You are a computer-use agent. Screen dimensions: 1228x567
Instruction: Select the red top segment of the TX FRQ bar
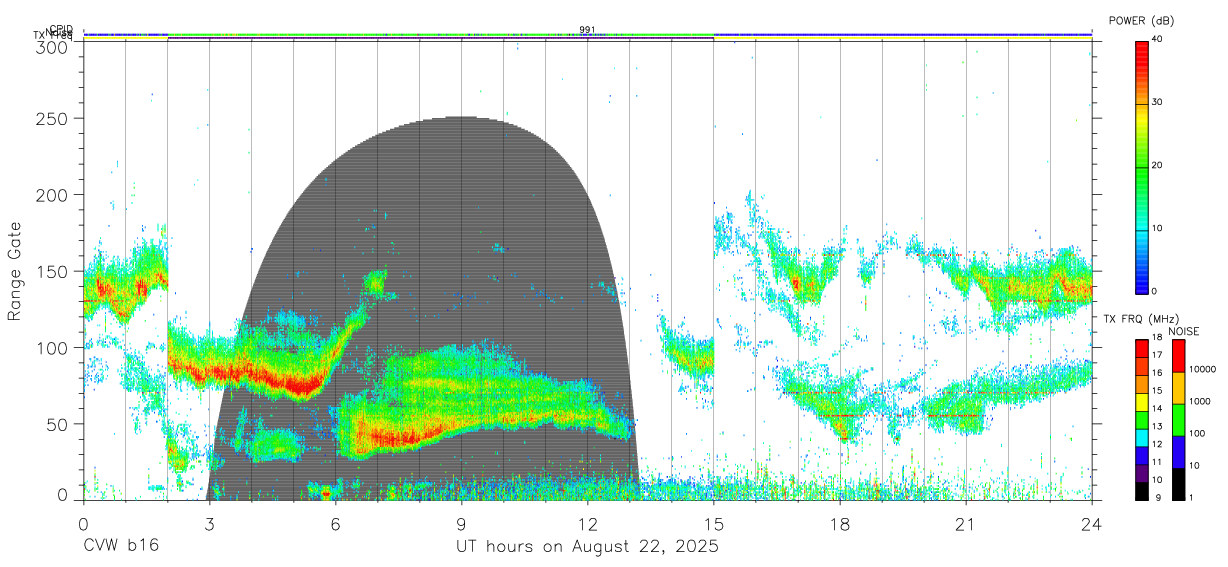point(1142,348)
